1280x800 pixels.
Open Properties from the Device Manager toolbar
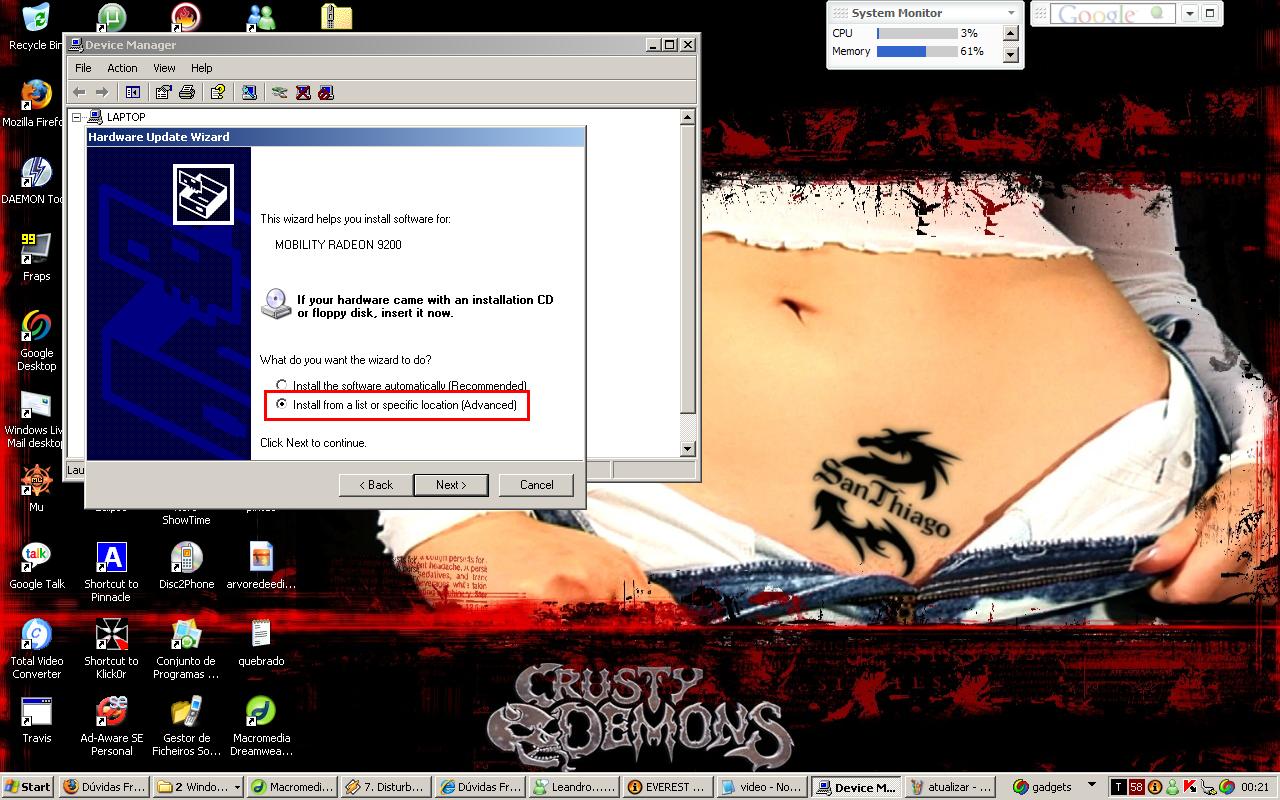164,92
